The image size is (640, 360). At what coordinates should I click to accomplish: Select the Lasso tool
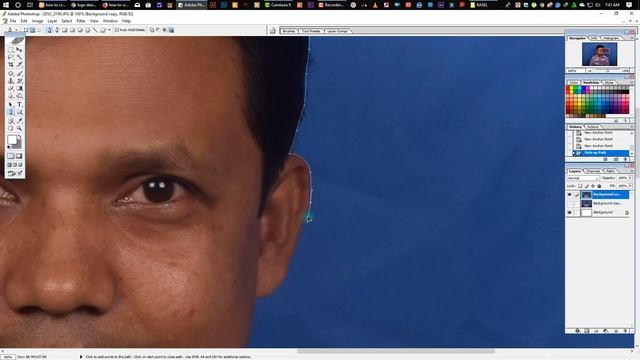tap(11, 57)
